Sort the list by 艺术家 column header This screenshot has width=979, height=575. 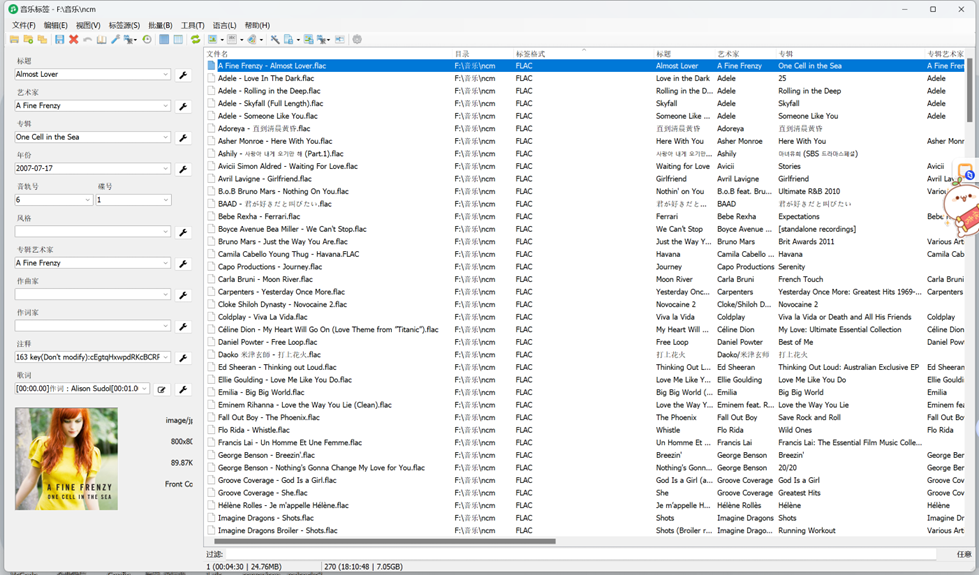click(x=728, y=54)
